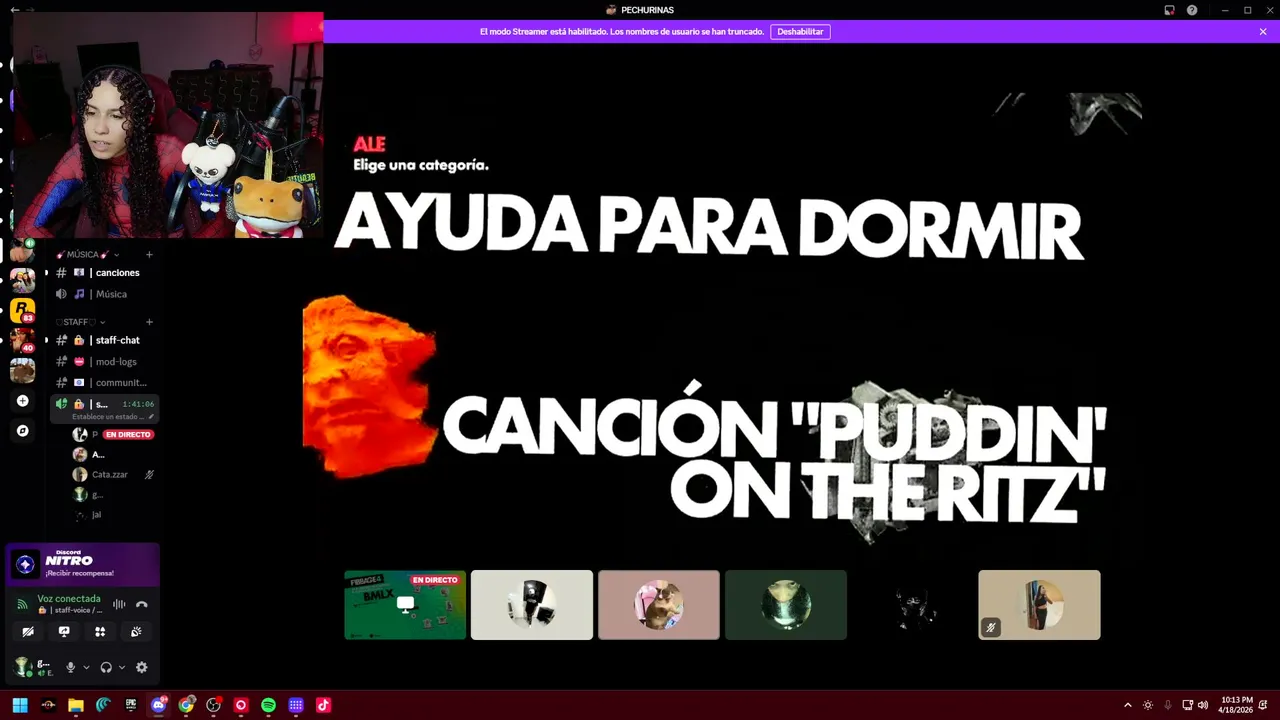Open Epic Games launcher from taskbar
The image size is (1280, 720).
coord(131,705)
